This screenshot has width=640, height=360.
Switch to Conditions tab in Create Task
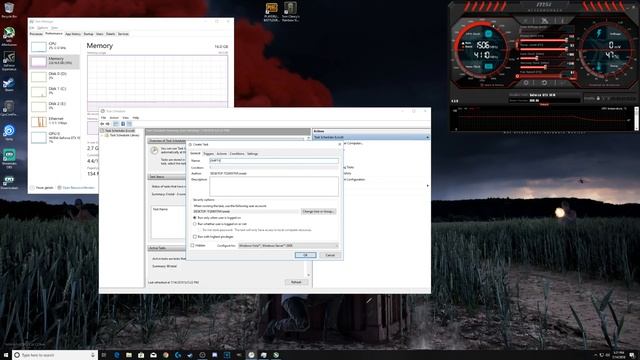click(237, 153)
